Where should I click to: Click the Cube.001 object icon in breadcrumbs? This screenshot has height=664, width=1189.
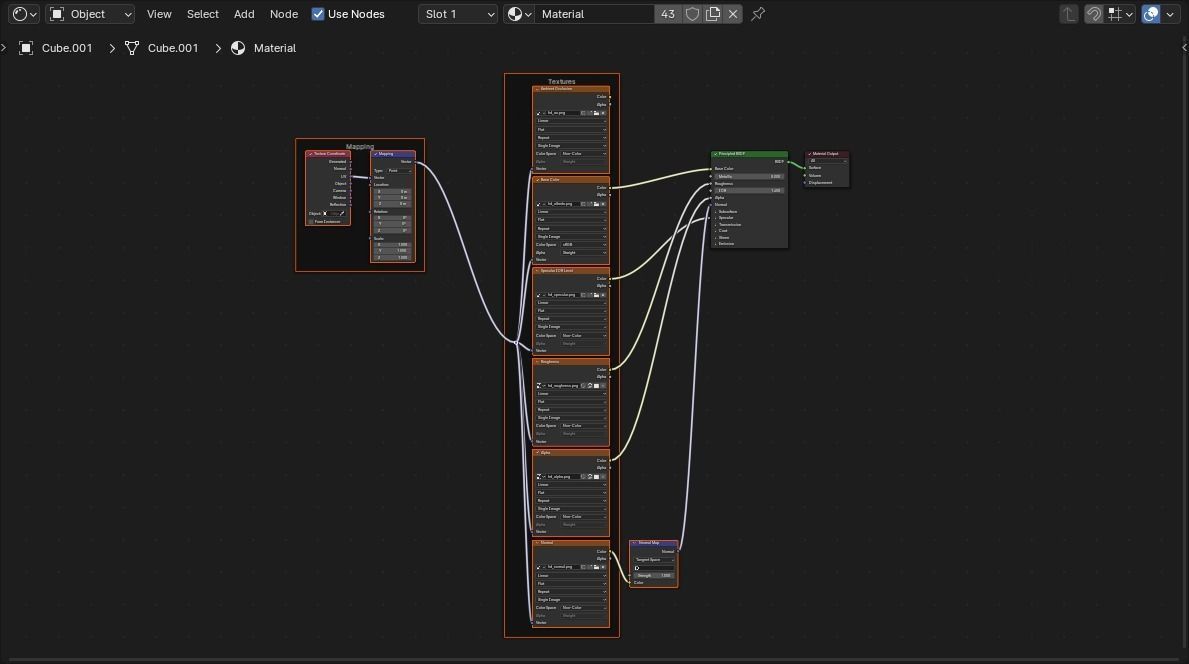26,48
